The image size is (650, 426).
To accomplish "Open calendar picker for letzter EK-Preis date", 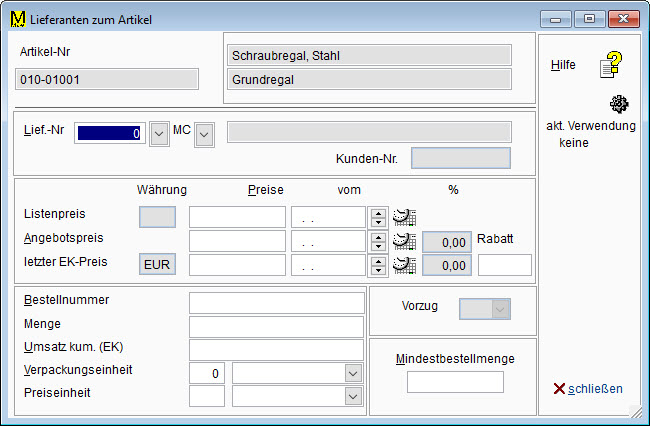I will tap(404, 265).
